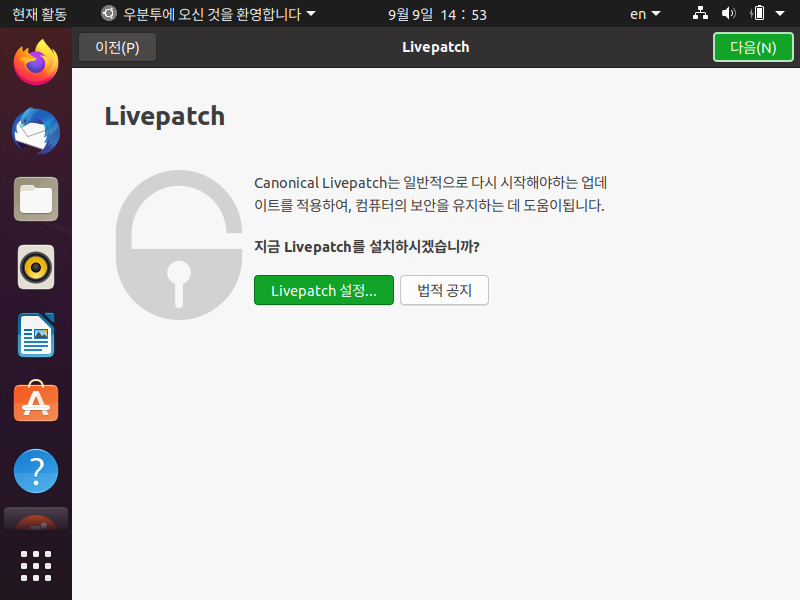Open network status icon in top bar
The width and height of the screenshot is (800, 600).
tap(700, 13)
